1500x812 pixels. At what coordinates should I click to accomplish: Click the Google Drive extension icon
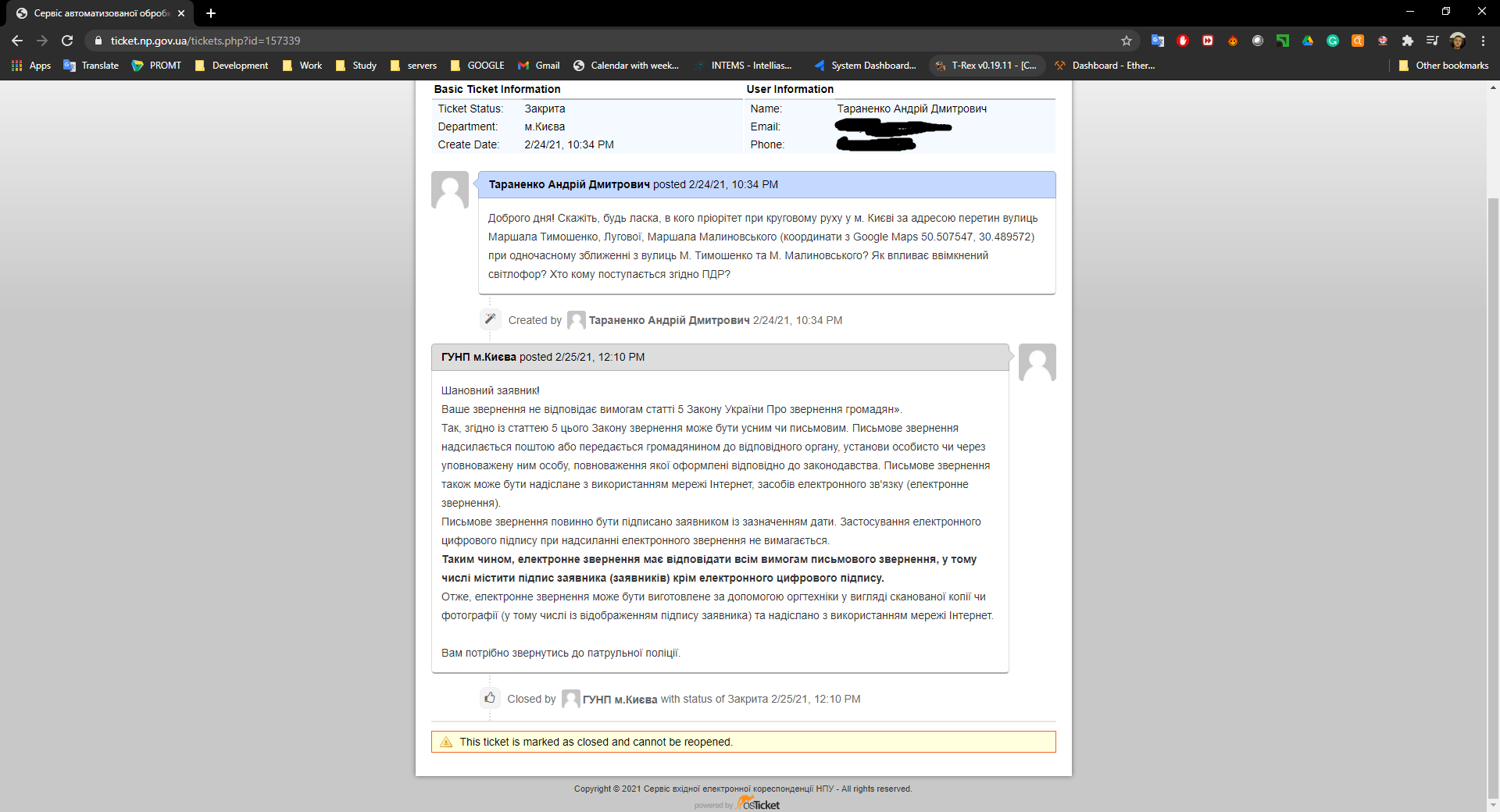pyautogui.click(x=1308, y=41)
